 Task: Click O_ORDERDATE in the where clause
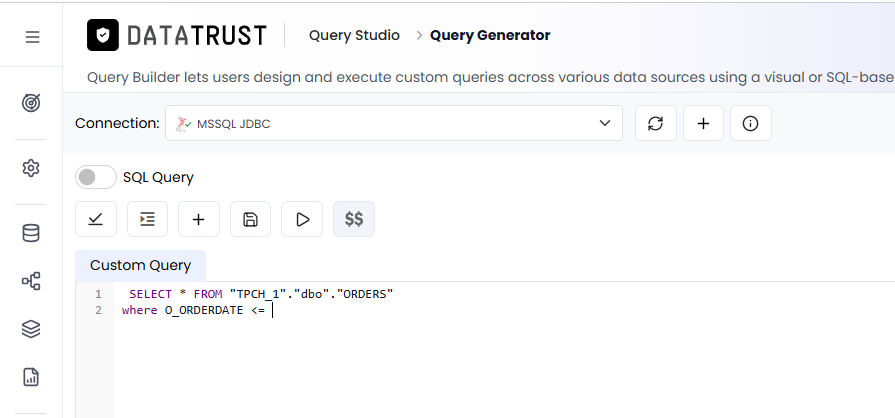point(204,310)
